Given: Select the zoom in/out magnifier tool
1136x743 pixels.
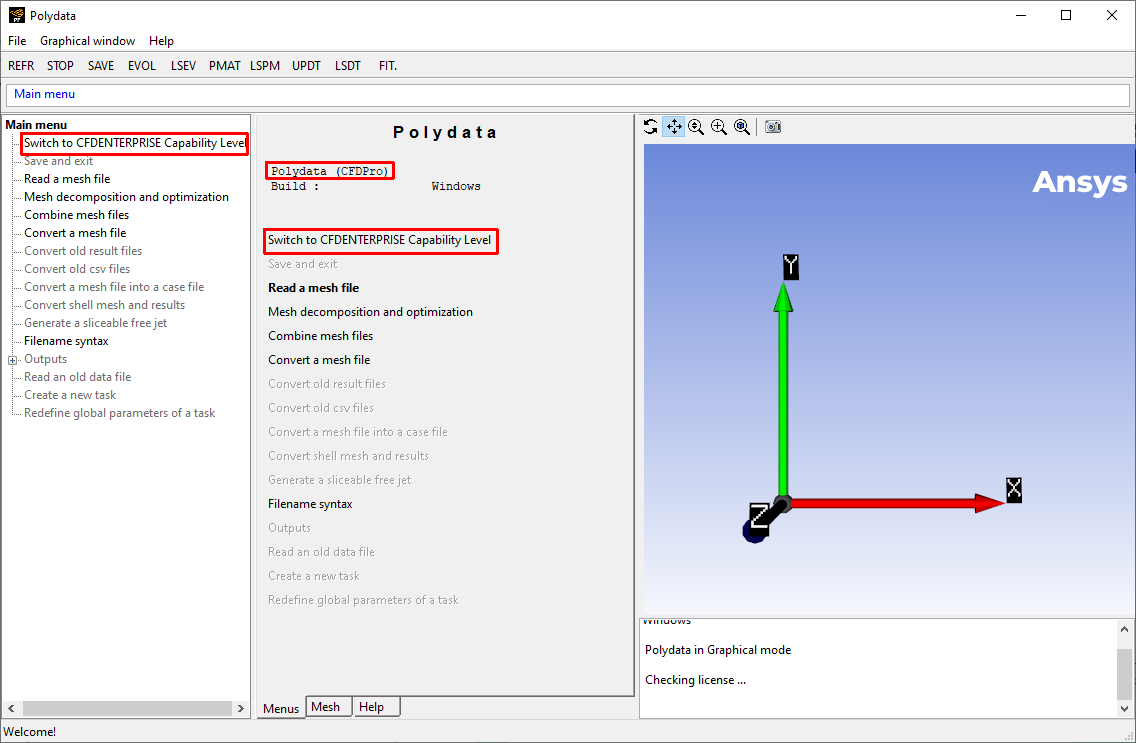Looking at the screenshot, I should pos(696,126).
